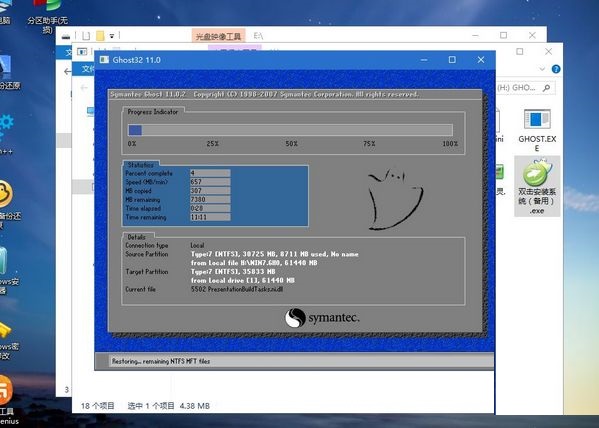Click the blue gear desktop icon
The height and width of the screenshot is (428, 599).
click(x=5, y=126)
